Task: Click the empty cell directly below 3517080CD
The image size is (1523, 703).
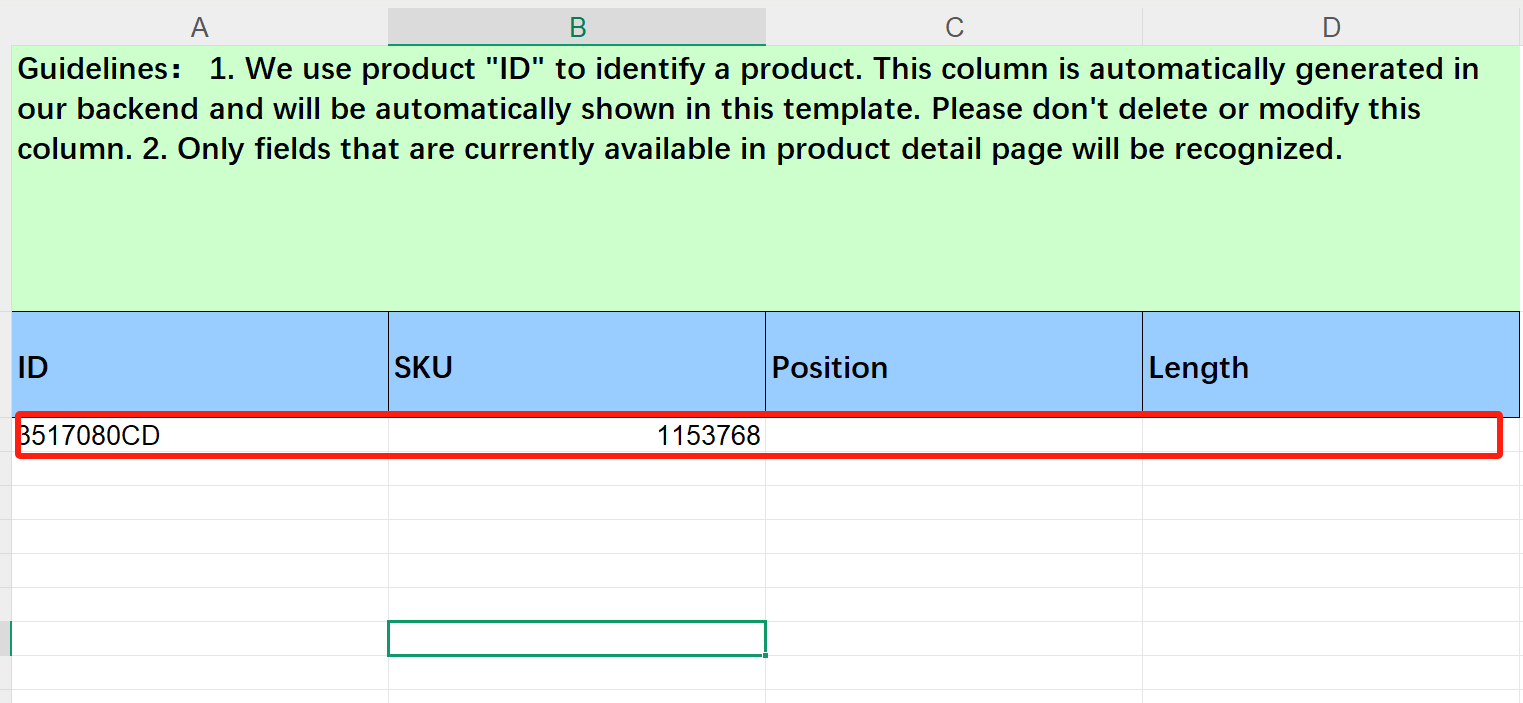Action: [x=200, y=469]
